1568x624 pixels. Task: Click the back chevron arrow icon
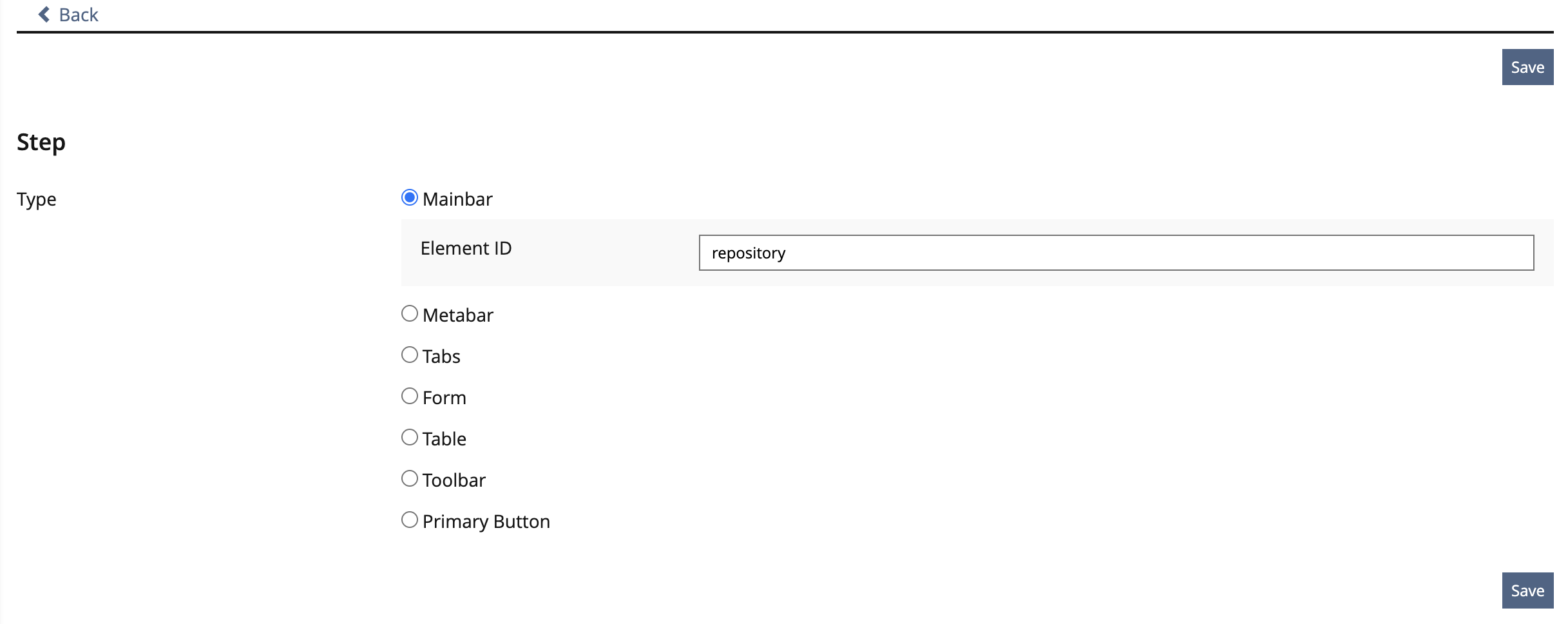point(44,14)
